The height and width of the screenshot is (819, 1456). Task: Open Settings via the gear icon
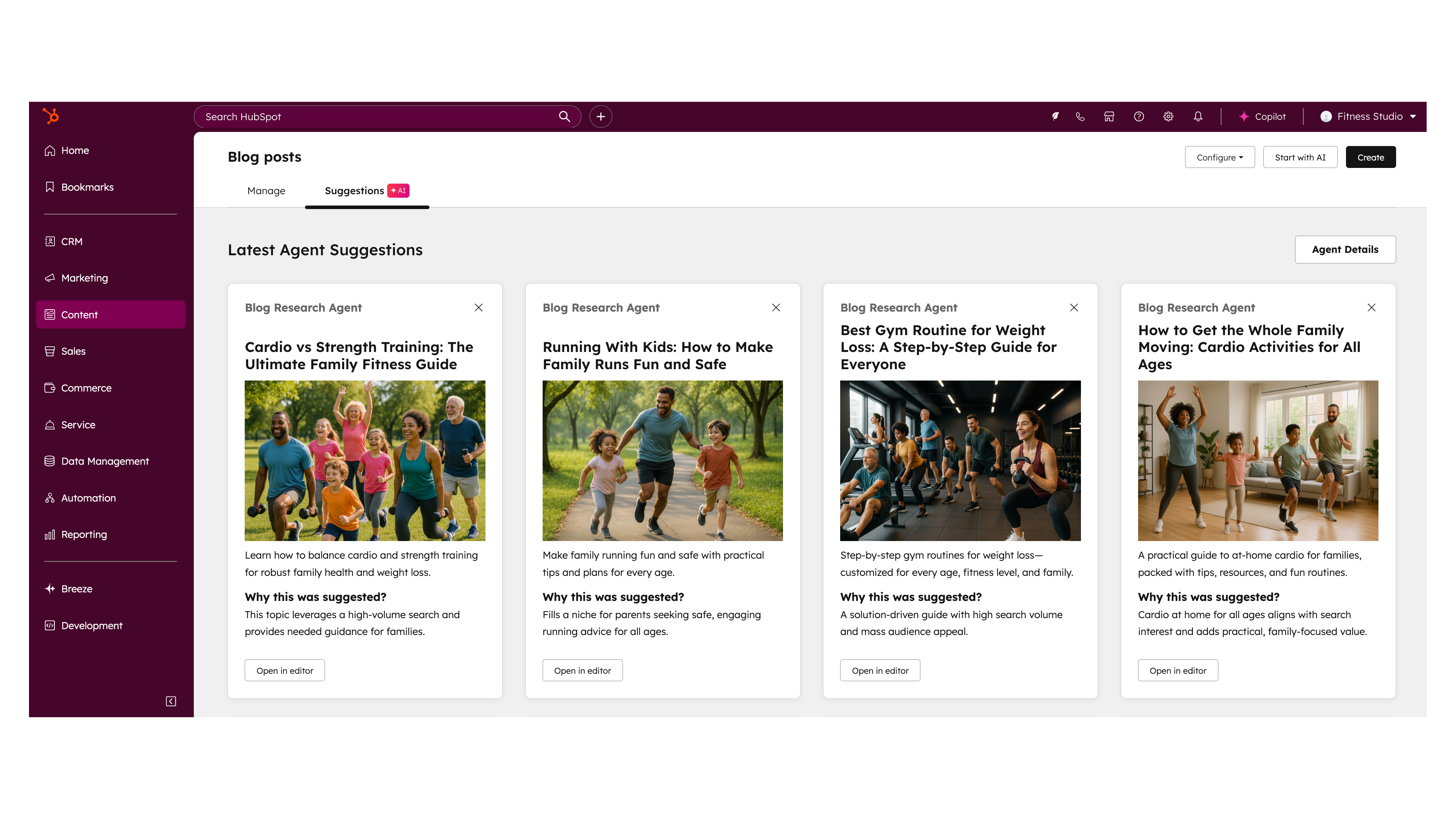click(x=1168, y=116)
